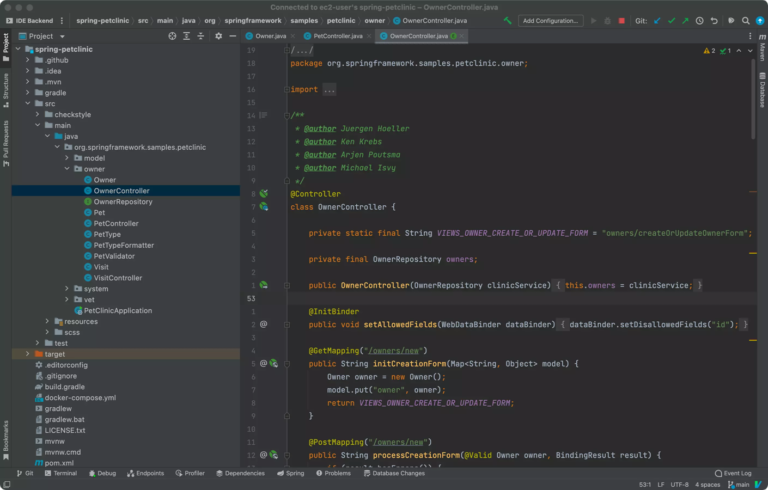Open the Terminal tool window
768x490 pixels.
click(61, 473)
